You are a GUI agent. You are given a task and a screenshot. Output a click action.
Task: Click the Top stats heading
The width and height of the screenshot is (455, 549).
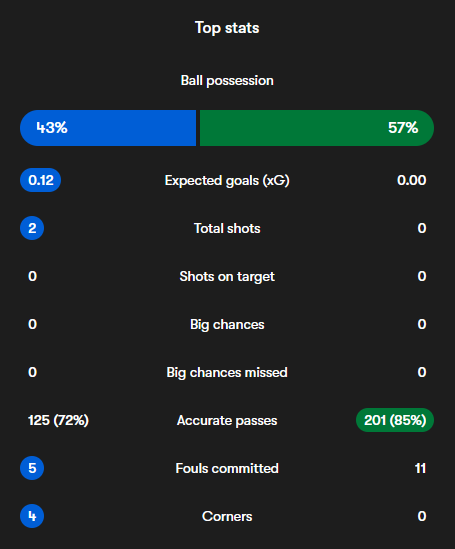227,28
